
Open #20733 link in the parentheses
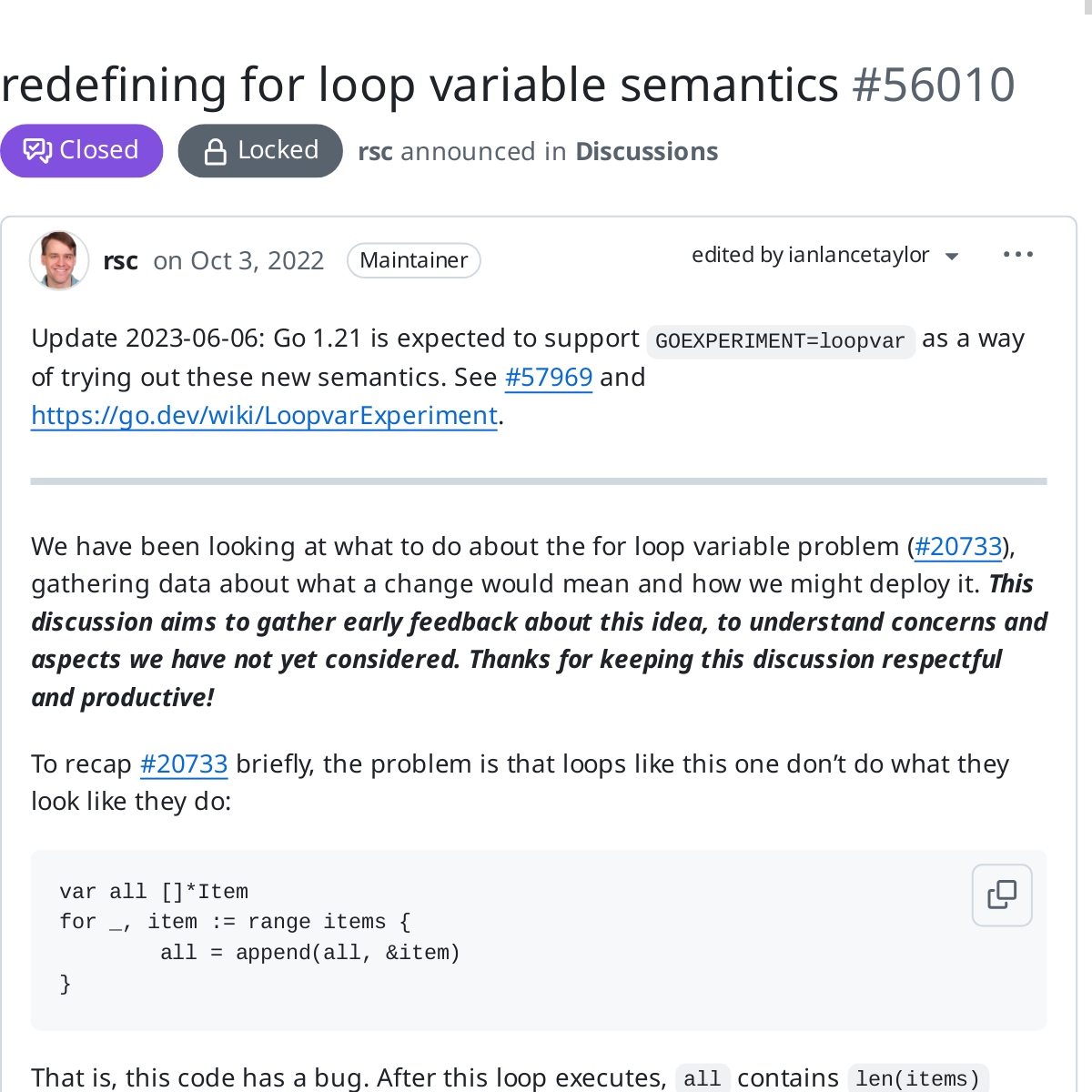(958, 546)
